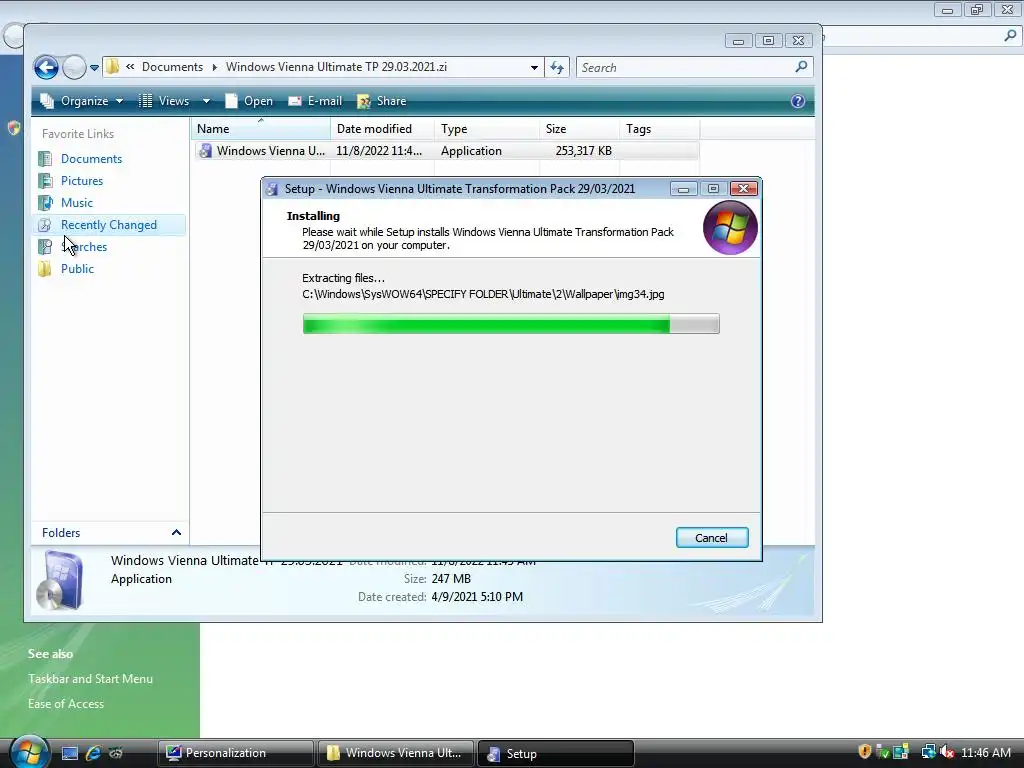This screenshot has width=1024, height=768.
Task: Click the Back arrow in Explorer
Action: click(46, 67)
